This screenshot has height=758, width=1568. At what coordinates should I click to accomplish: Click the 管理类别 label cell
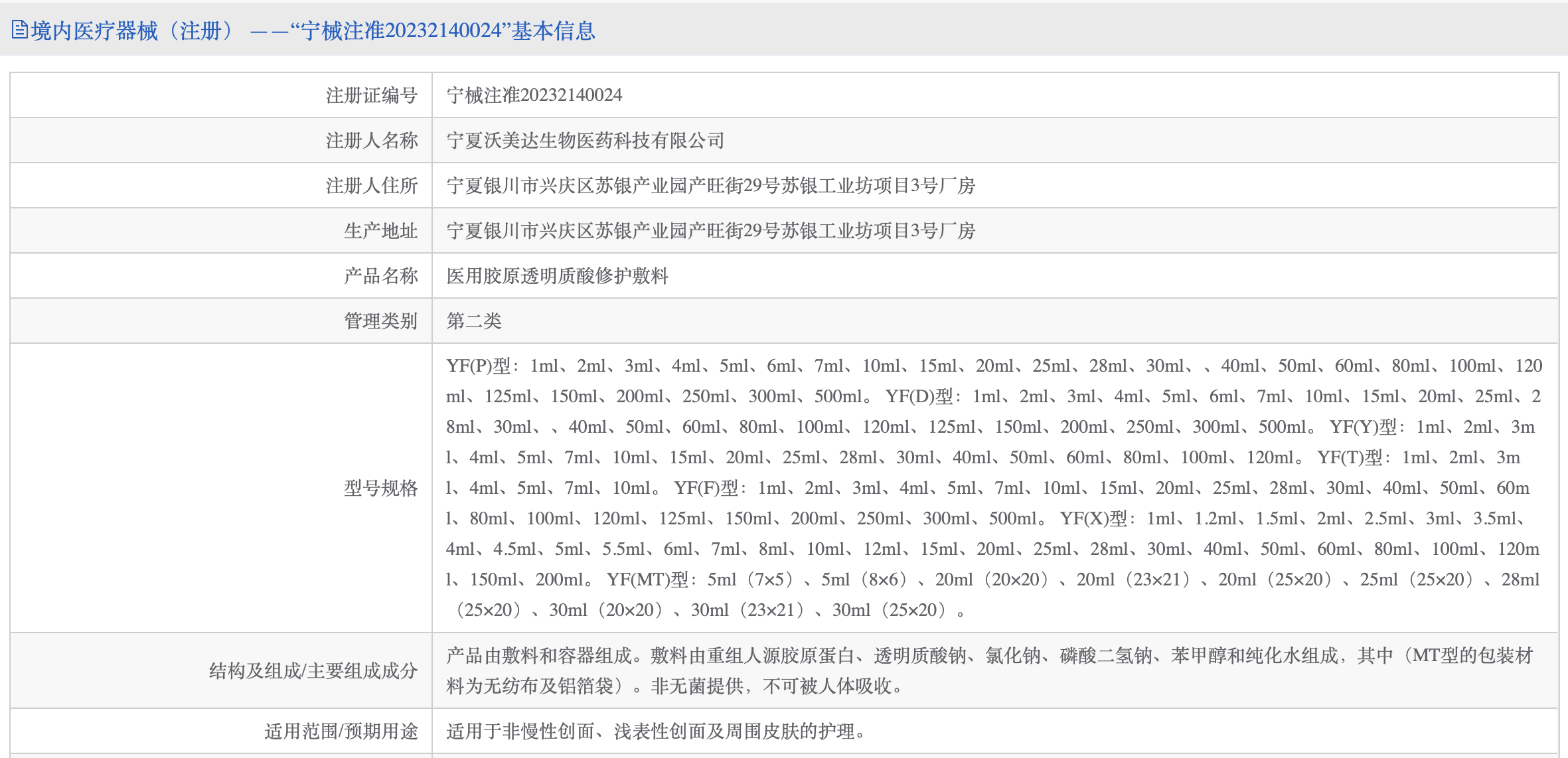tap(380, 321)
